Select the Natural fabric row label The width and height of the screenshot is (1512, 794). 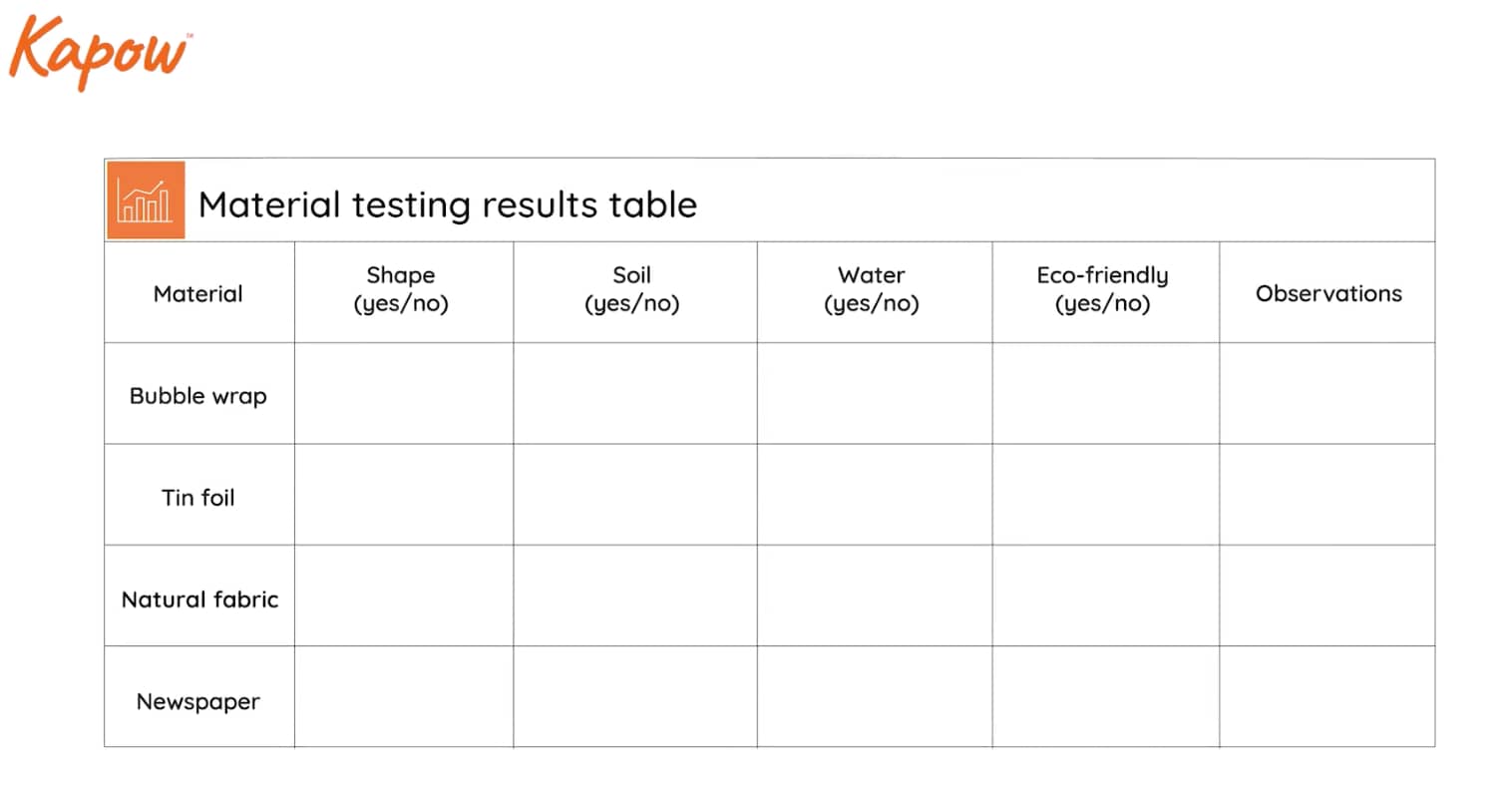click(199, 599)
